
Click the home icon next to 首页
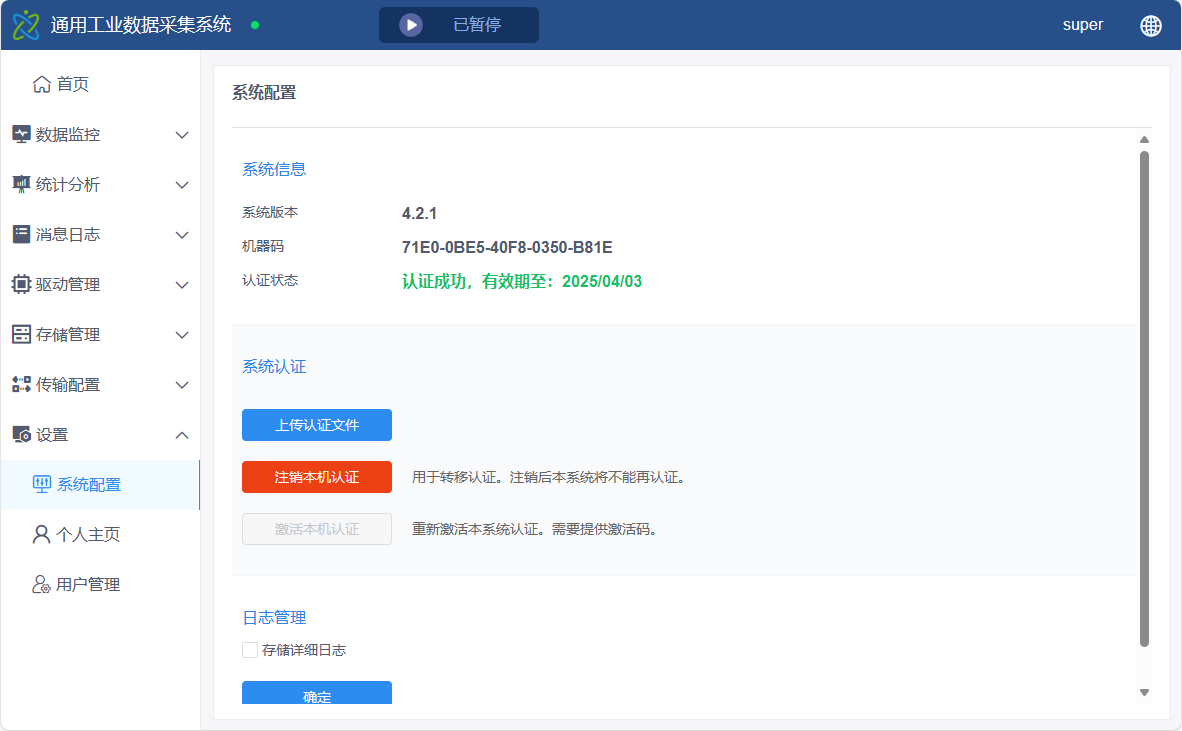pyautogui.click(x=41, y=84)
